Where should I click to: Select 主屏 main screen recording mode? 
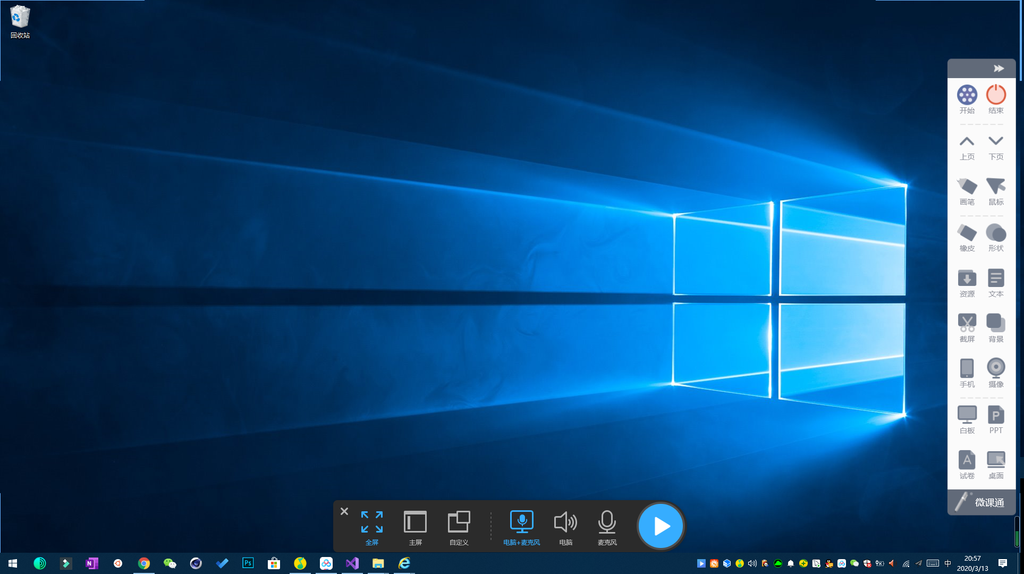coord(415,528)
